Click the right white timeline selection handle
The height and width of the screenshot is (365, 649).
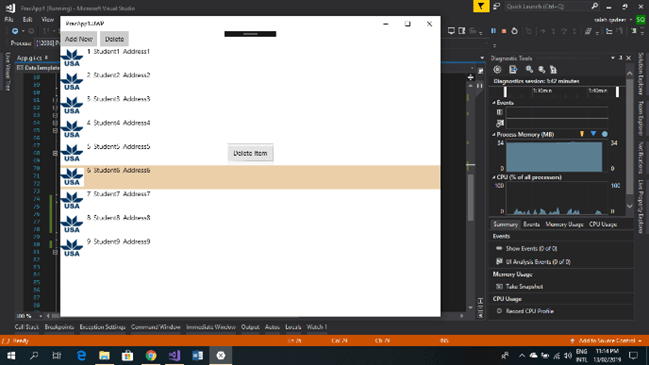[x=617, y=91]
